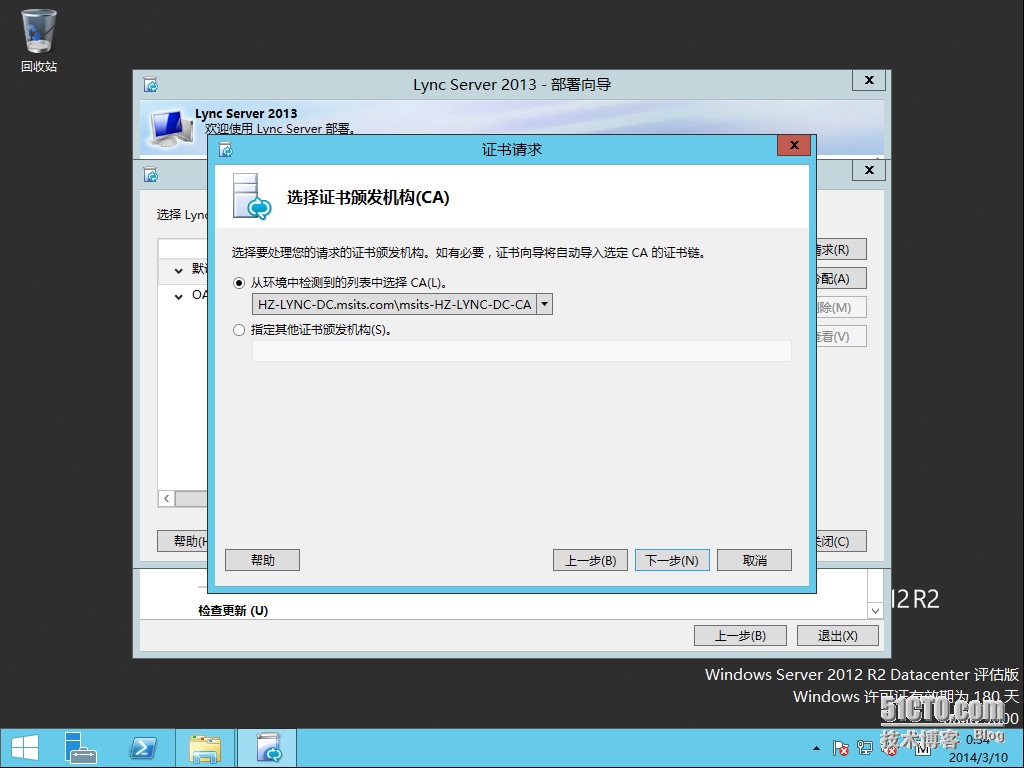The height and width of the screenshot is (768, 1024).
Task: Click Next step (N) button
Action: (672, 560)
